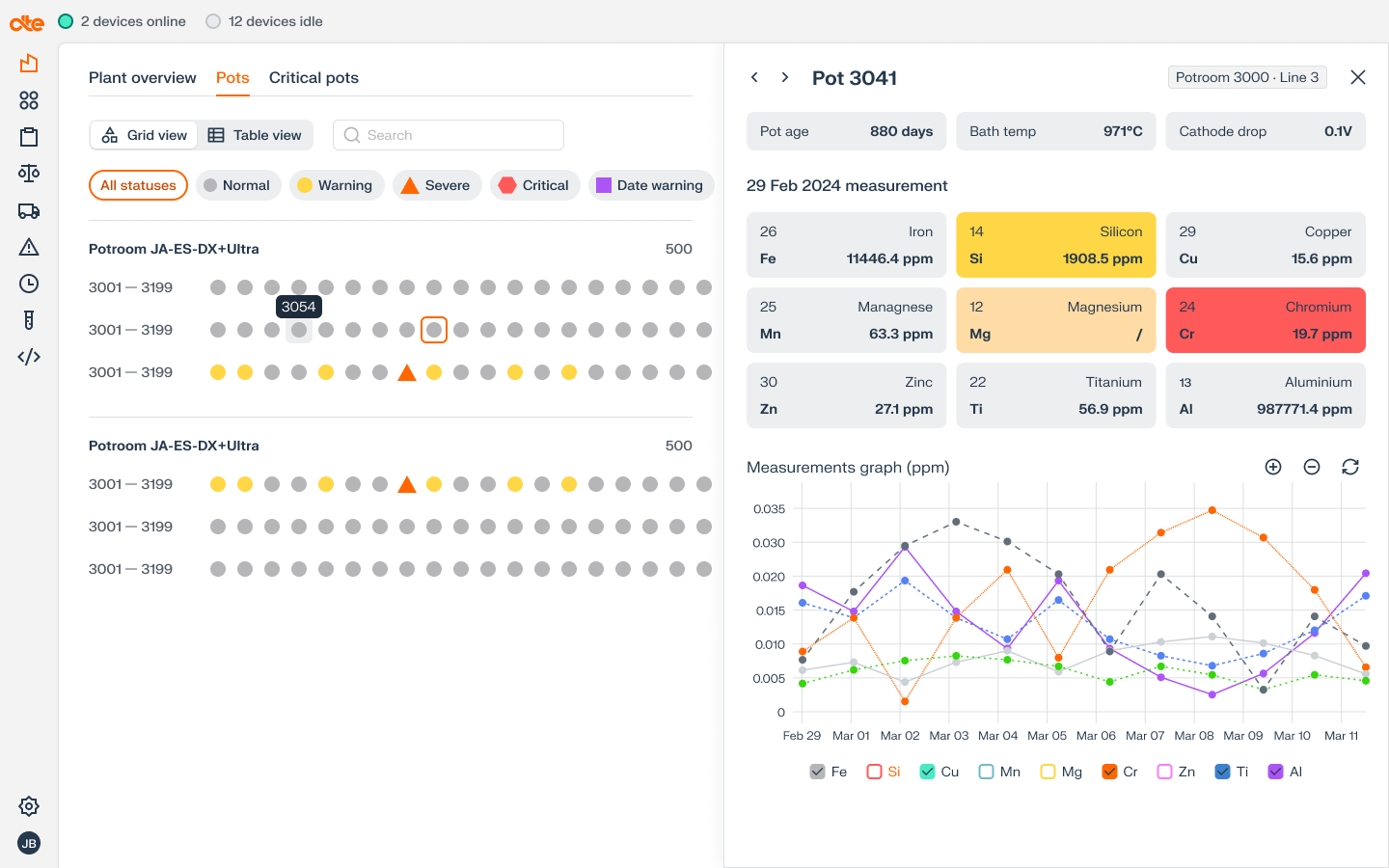This screenshot has width=1389, height=868.
Task: Filter by Normal status
Action: point(238,185)
